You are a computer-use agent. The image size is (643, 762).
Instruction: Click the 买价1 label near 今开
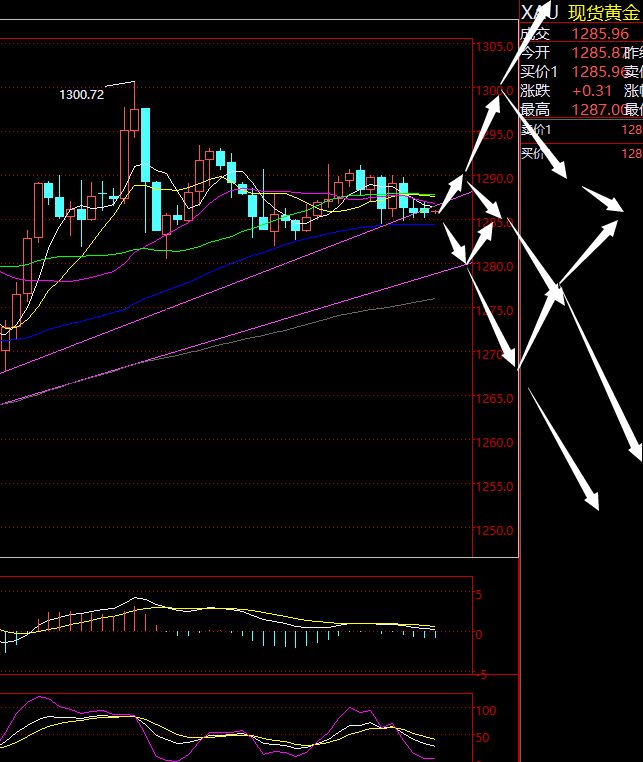coord(539,72)
